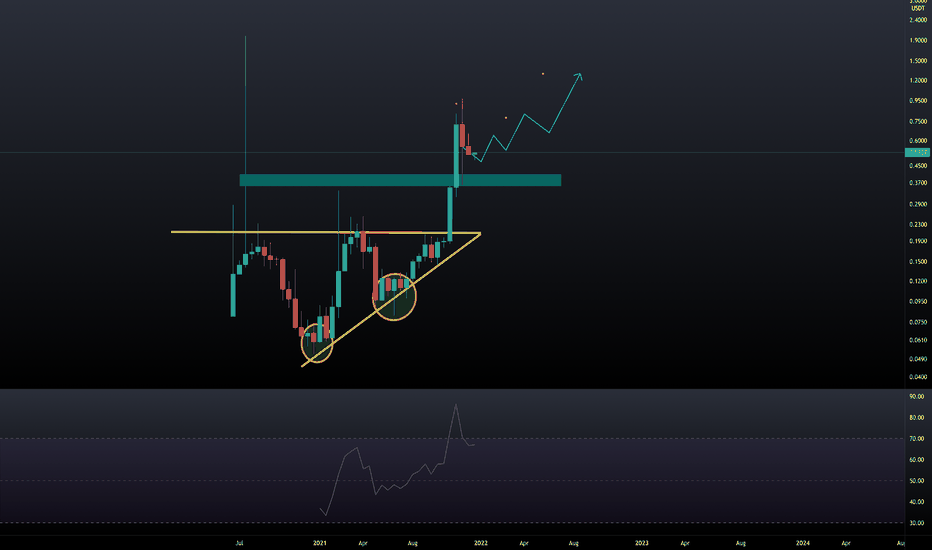Screen dimensions: 932x550
Task: Select the 0.1500 price level label
Action: click(918, 262)
